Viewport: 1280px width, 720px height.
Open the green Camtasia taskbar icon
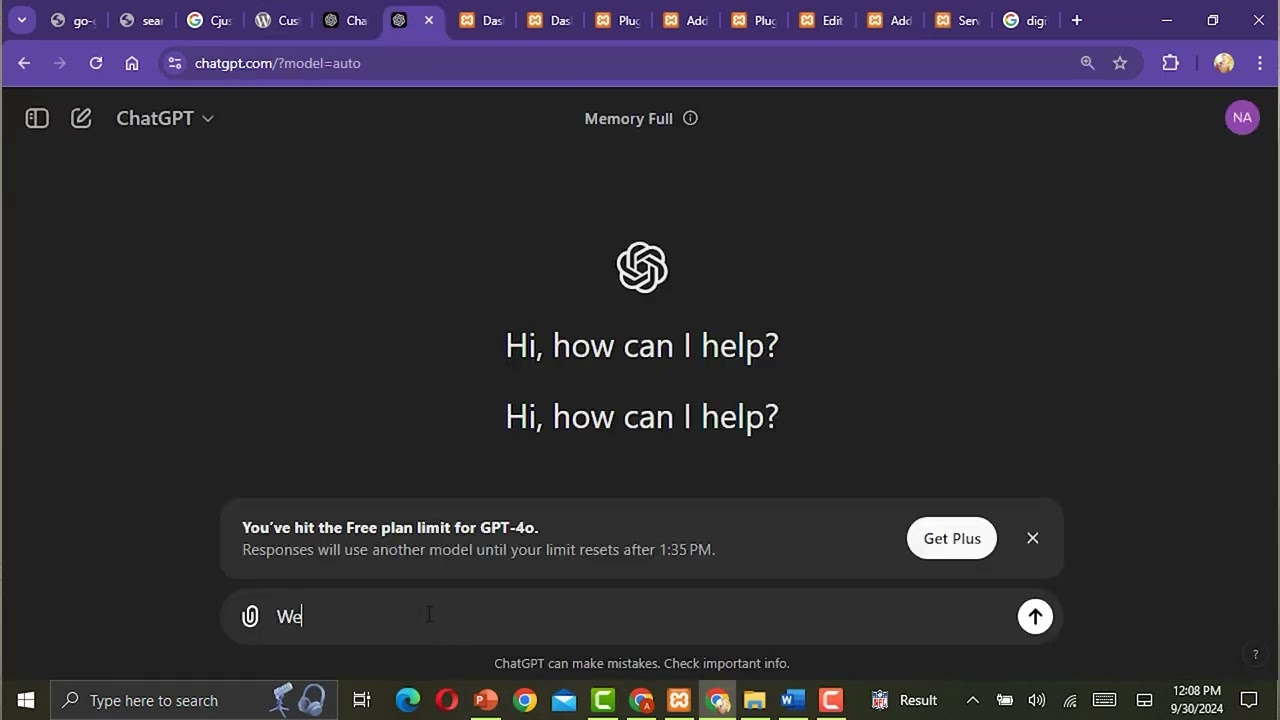(603, 700)
